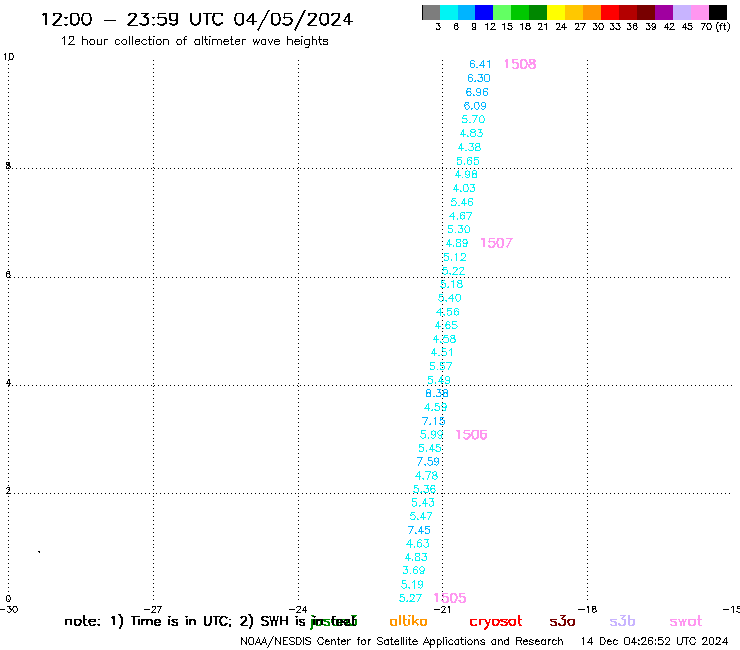Click the pink pass number 1505
740x650 pixels.
pyautogui.click(x=450, y=598)
